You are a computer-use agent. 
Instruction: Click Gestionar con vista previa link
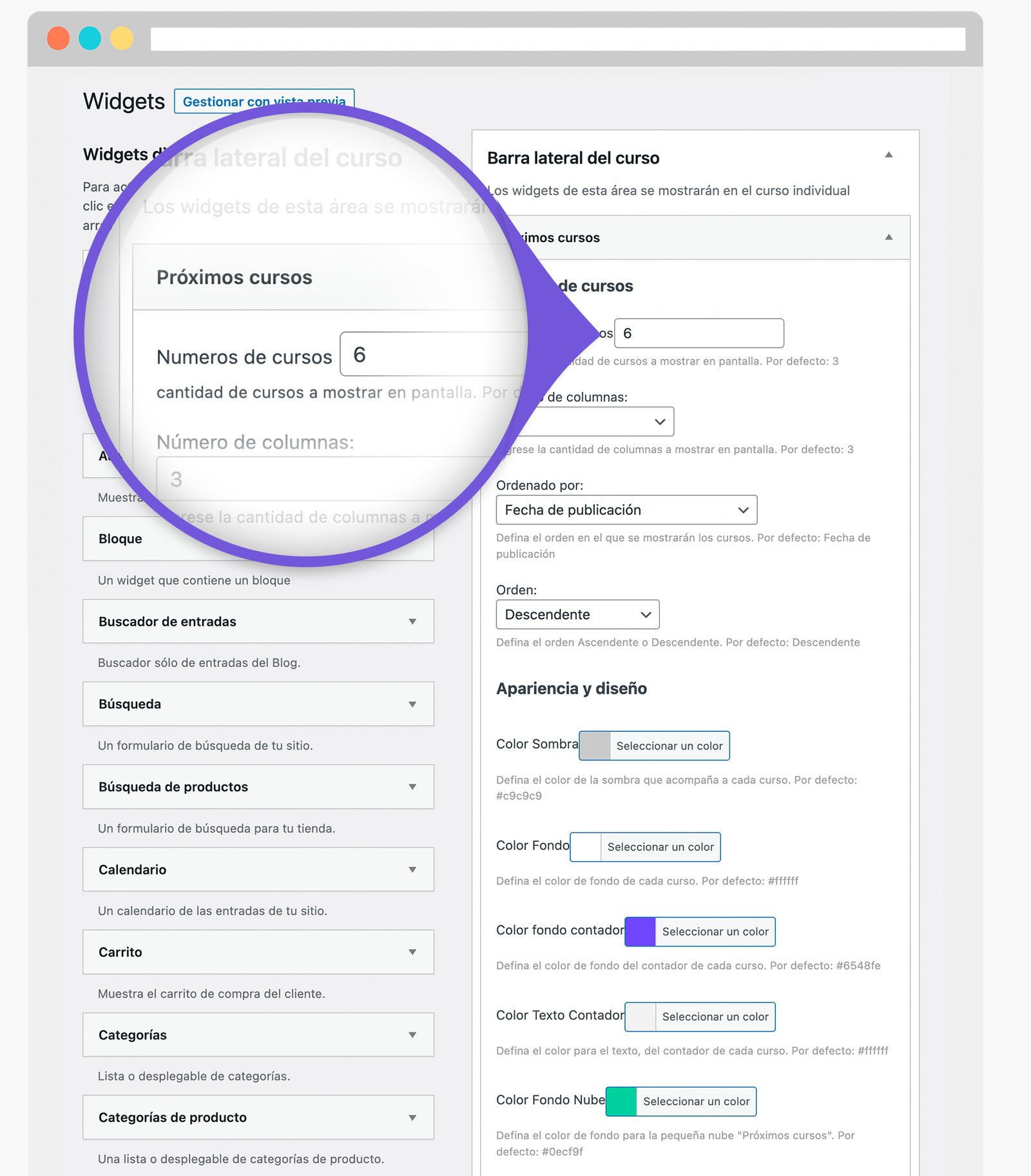pos(264,101)
